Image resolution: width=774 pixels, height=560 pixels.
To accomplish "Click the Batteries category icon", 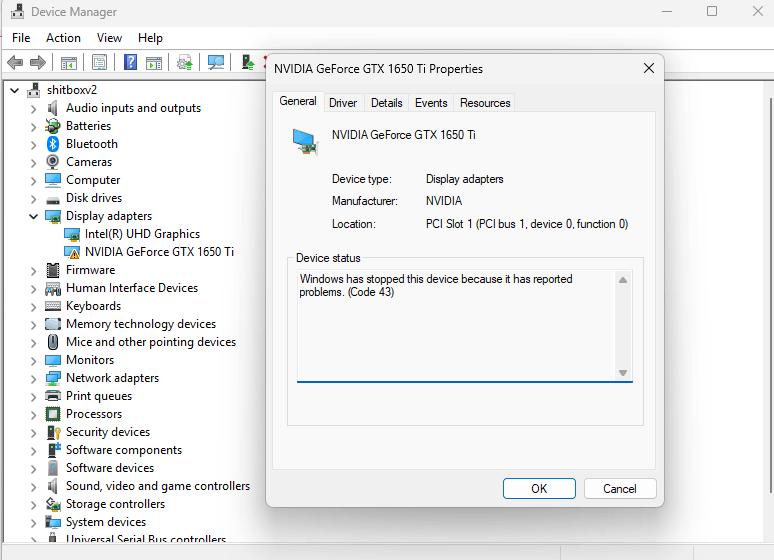I will [52, 126].
